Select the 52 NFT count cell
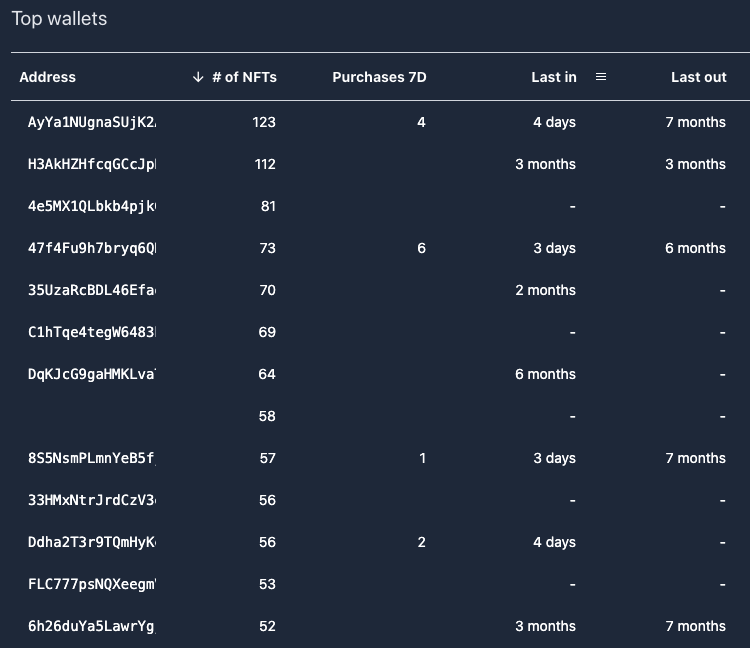Screen dimensions: 750x648 coord(267,626)
